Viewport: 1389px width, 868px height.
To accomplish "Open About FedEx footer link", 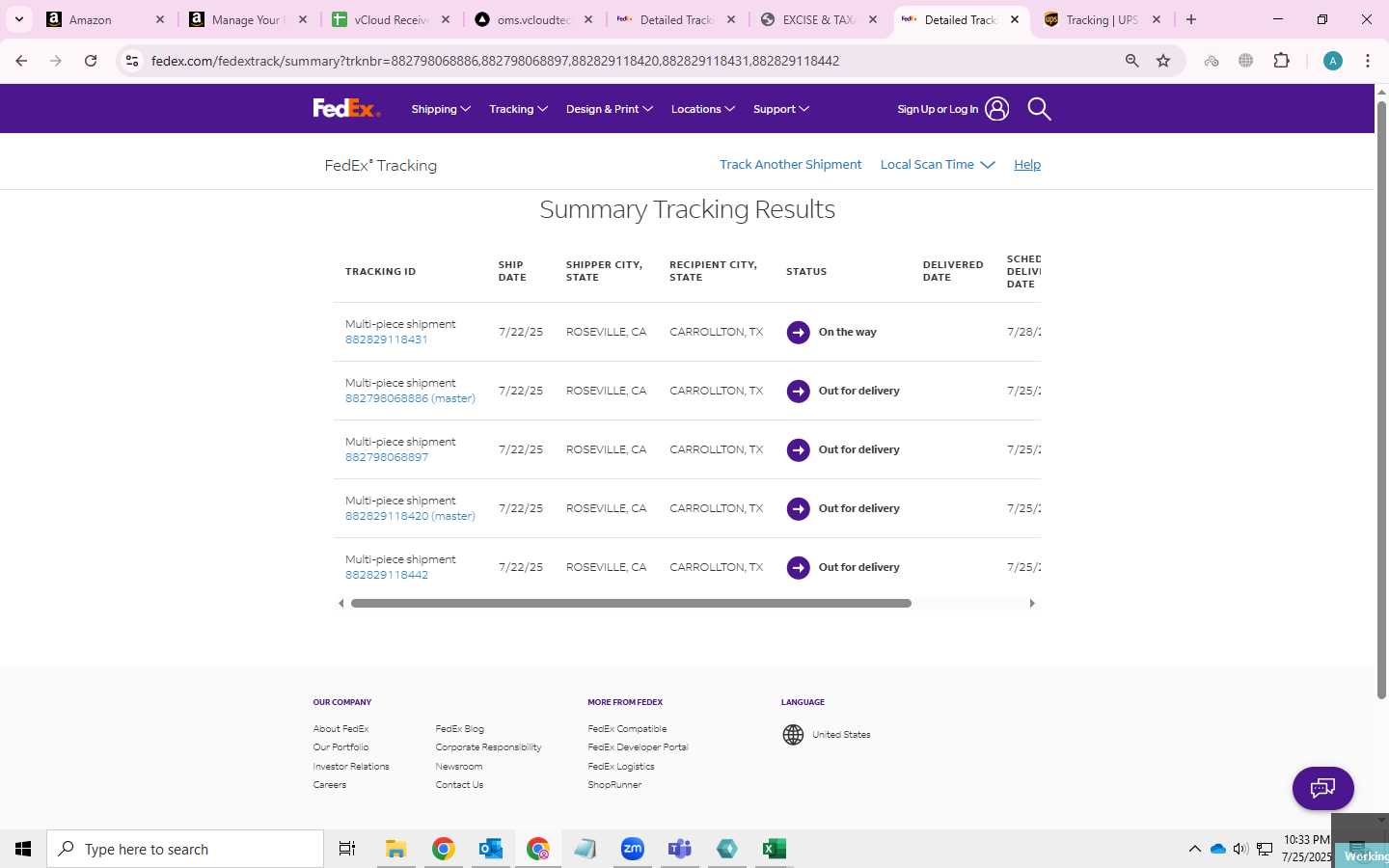I will point(340,729).
